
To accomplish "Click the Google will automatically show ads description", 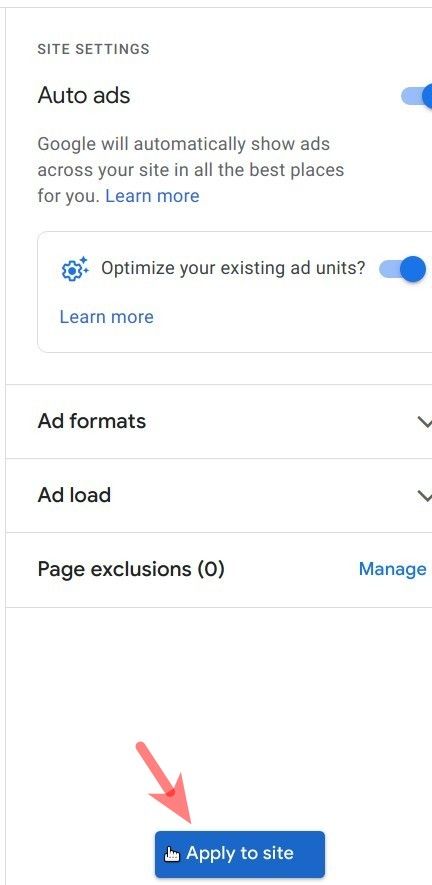I will (x=191, y=170).
